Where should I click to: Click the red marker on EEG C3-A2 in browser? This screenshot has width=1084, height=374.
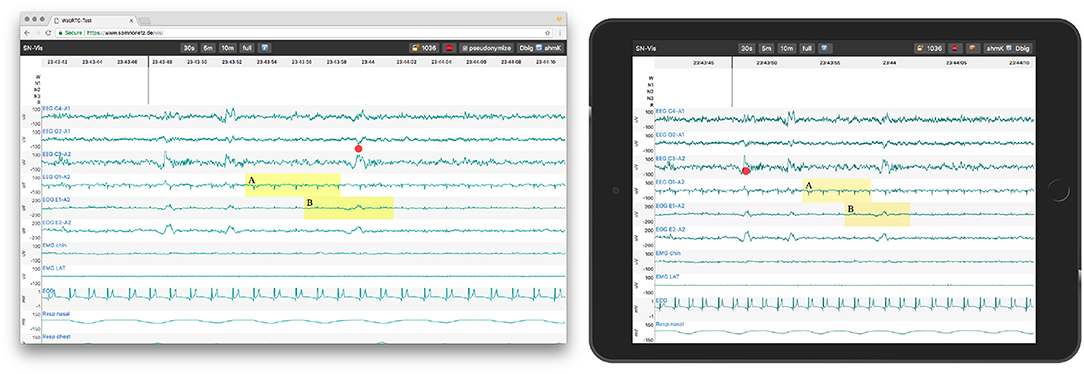point(358,149)
